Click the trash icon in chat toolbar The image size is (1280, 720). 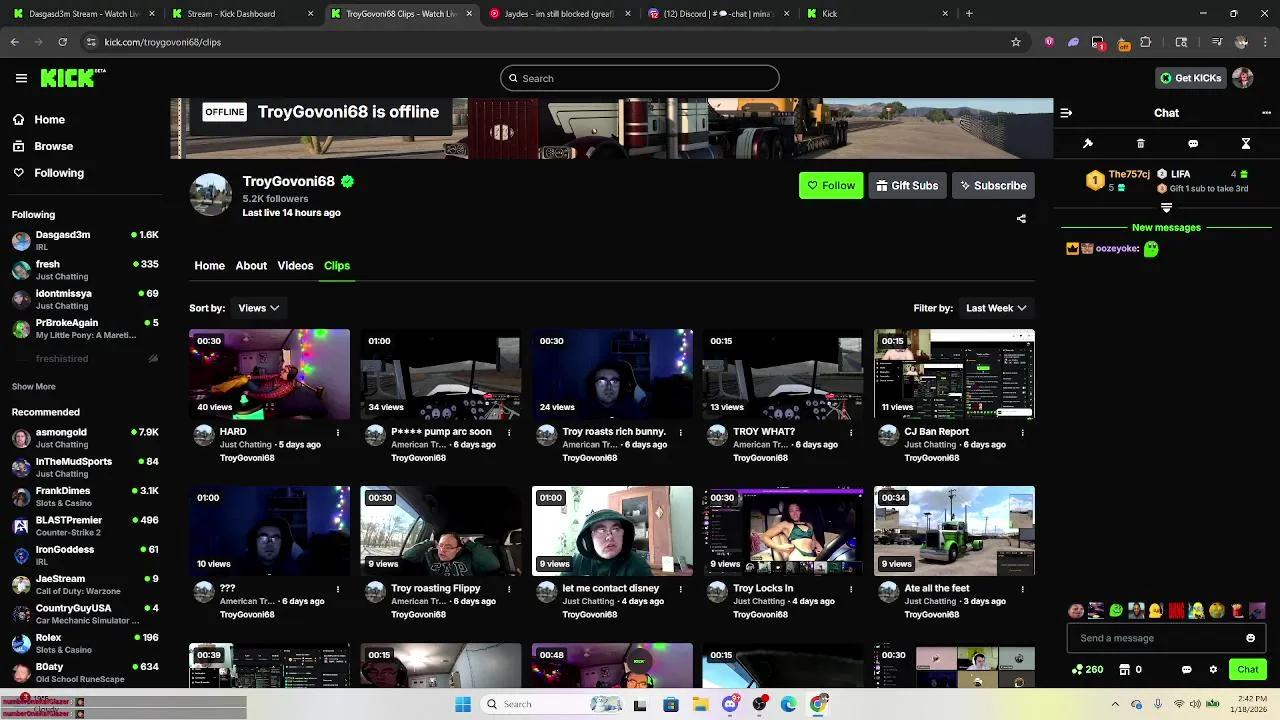click(1141, 144)
